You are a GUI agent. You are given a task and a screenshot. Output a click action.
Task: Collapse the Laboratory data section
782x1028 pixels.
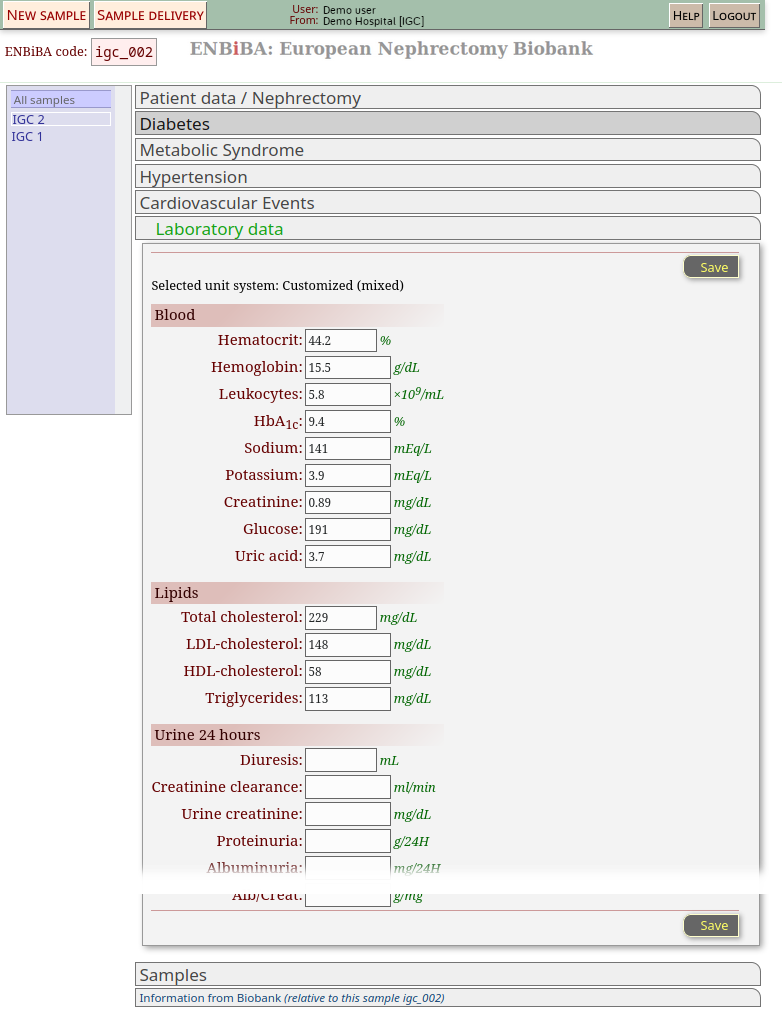click(447, 229)
